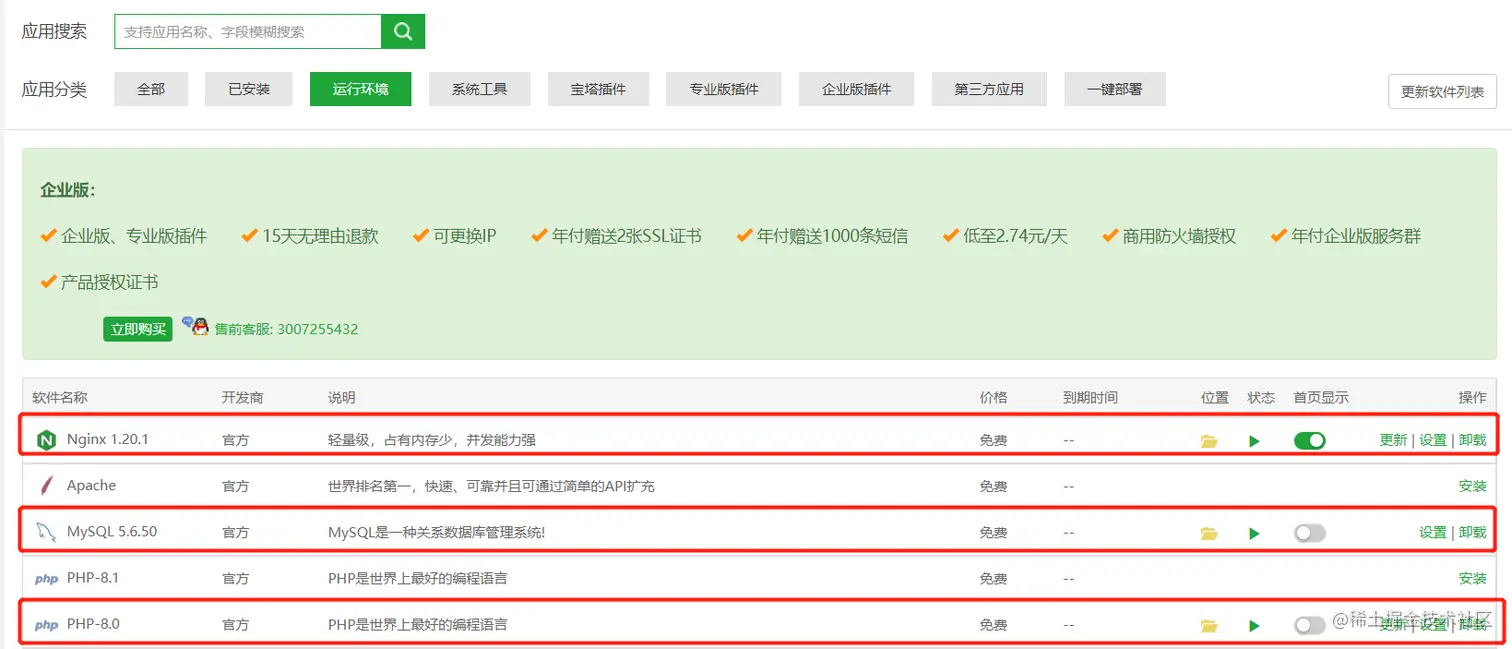The image size is (1512, 649).
Task: Click the QQ customer service icon
Action: (195, 326)
